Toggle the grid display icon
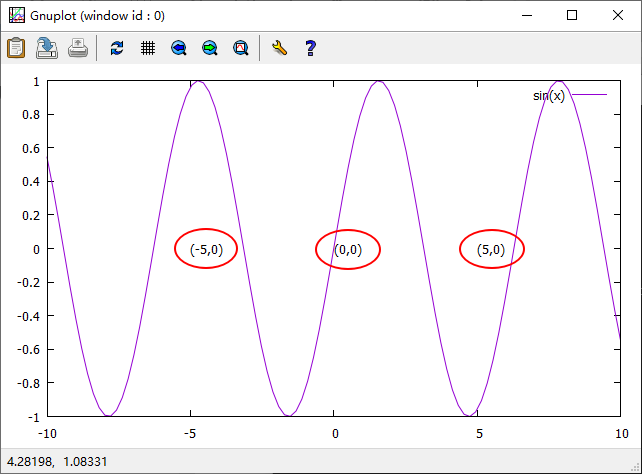 [x=148, y=48]
